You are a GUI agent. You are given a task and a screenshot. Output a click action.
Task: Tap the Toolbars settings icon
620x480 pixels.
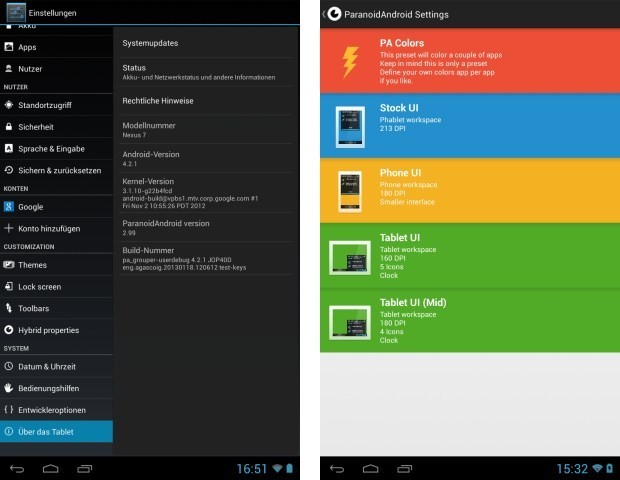tap(9, 308)
